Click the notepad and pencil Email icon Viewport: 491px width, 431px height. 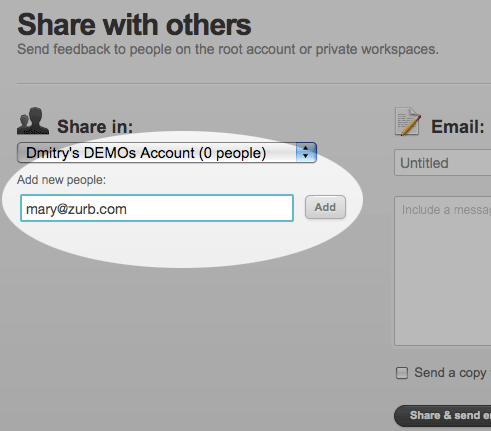408,121
